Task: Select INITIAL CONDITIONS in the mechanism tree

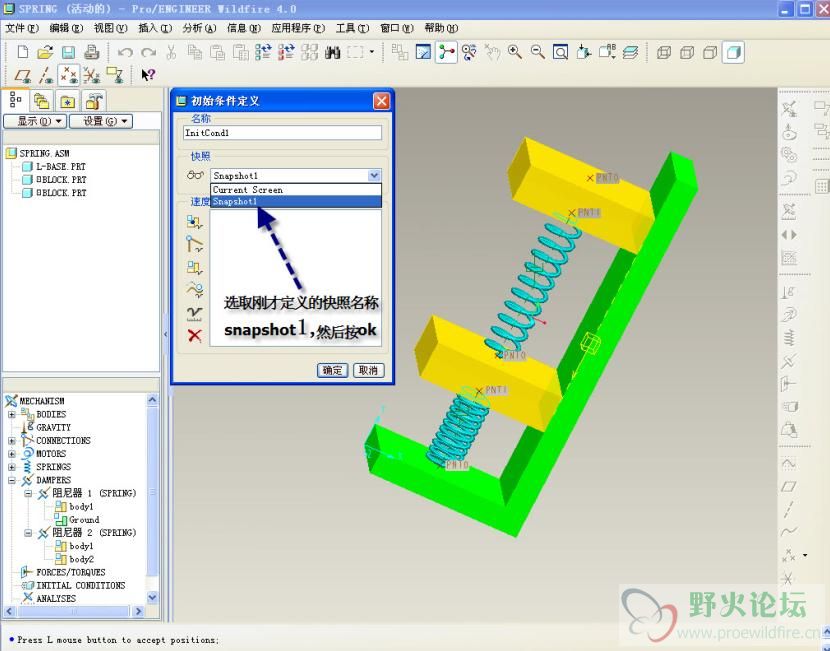Action: (80, 585)
